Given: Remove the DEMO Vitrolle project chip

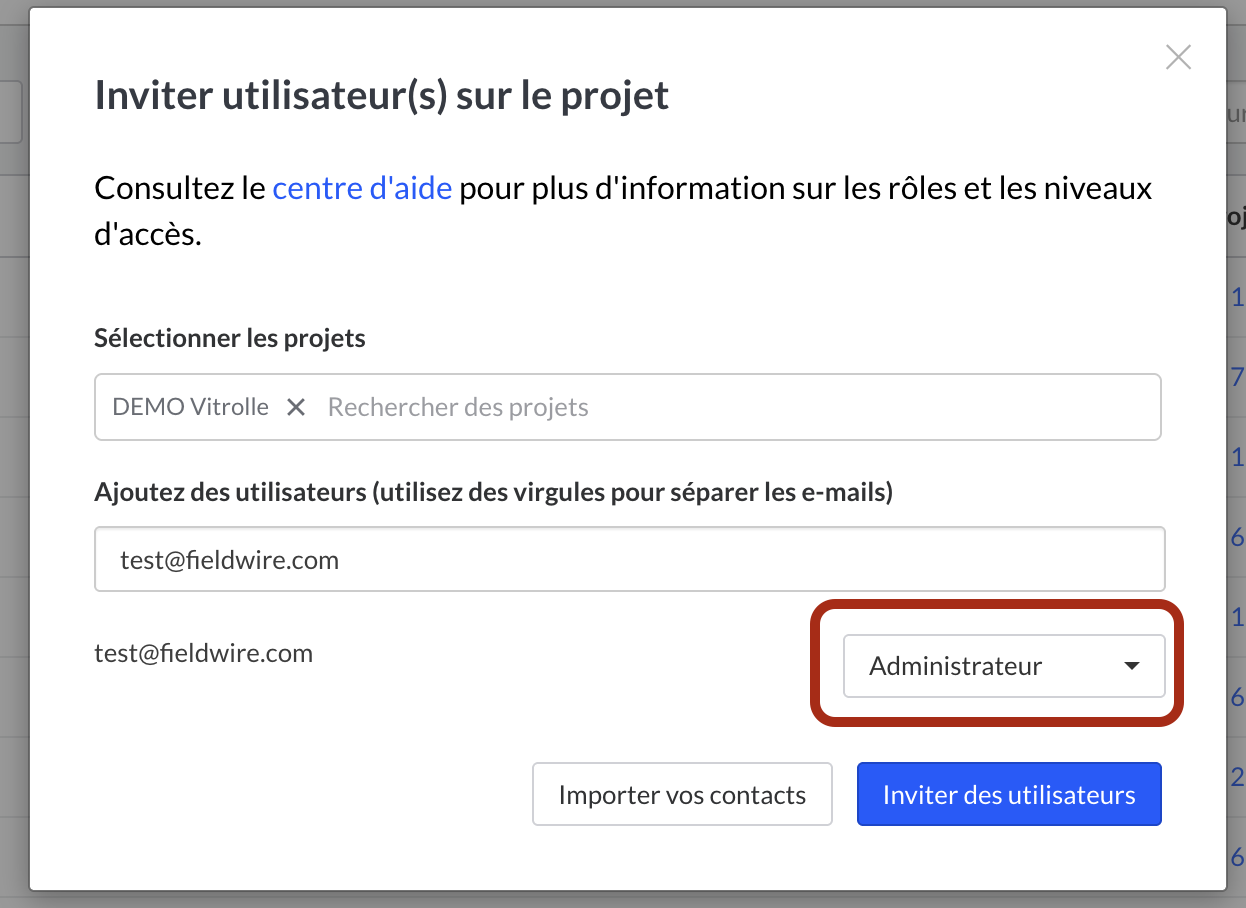Looking at the screenshot, I should click(x=296, y=407).
